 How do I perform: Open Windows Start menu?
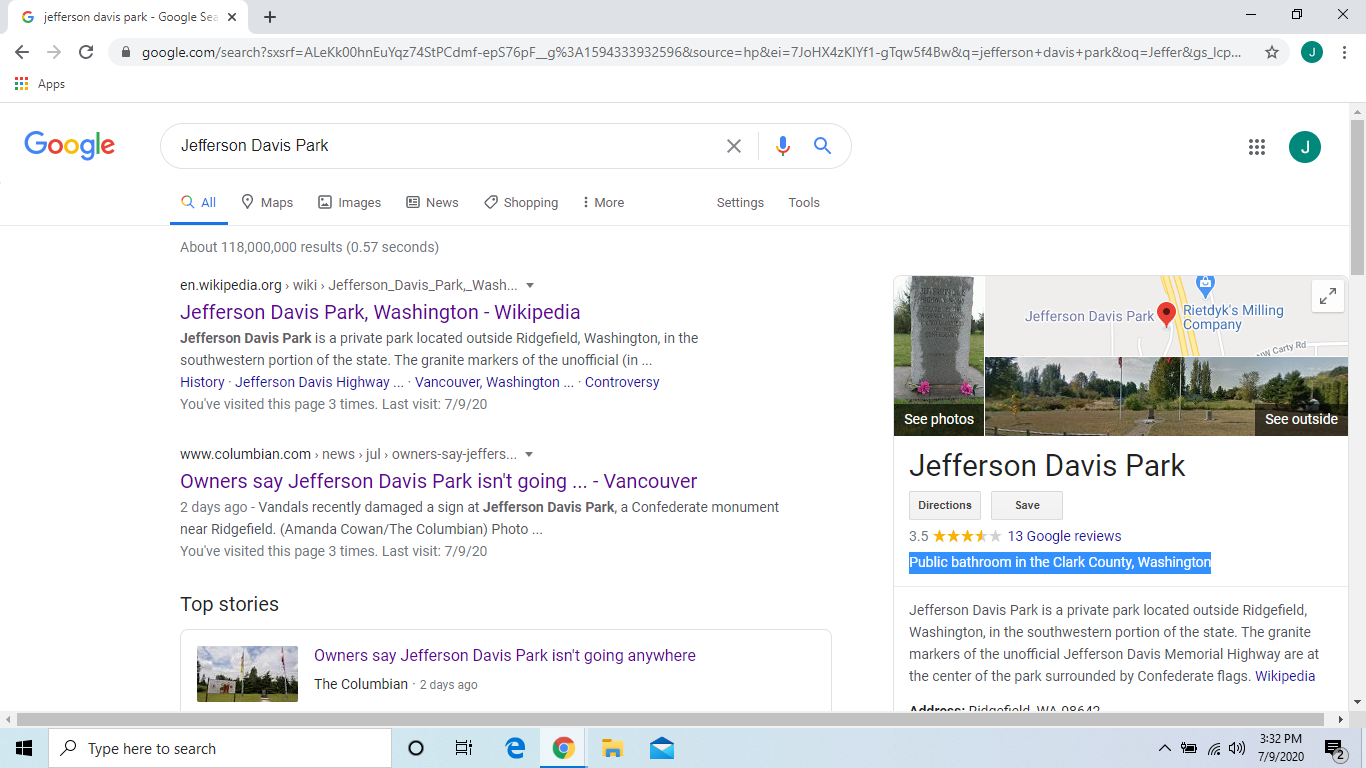click(x=24, y=748)
